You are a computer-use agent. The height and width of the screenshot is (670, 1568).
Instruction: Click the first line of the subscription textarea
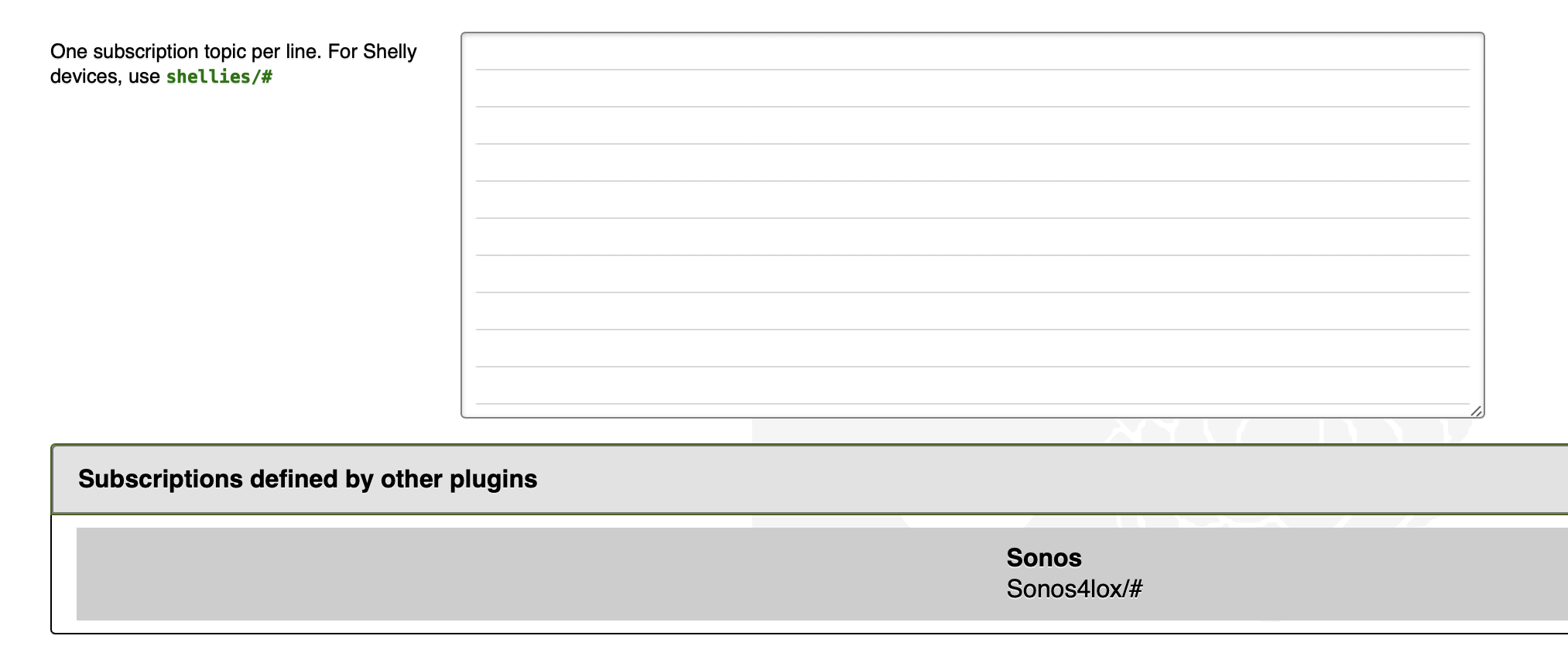click(972, 53)
